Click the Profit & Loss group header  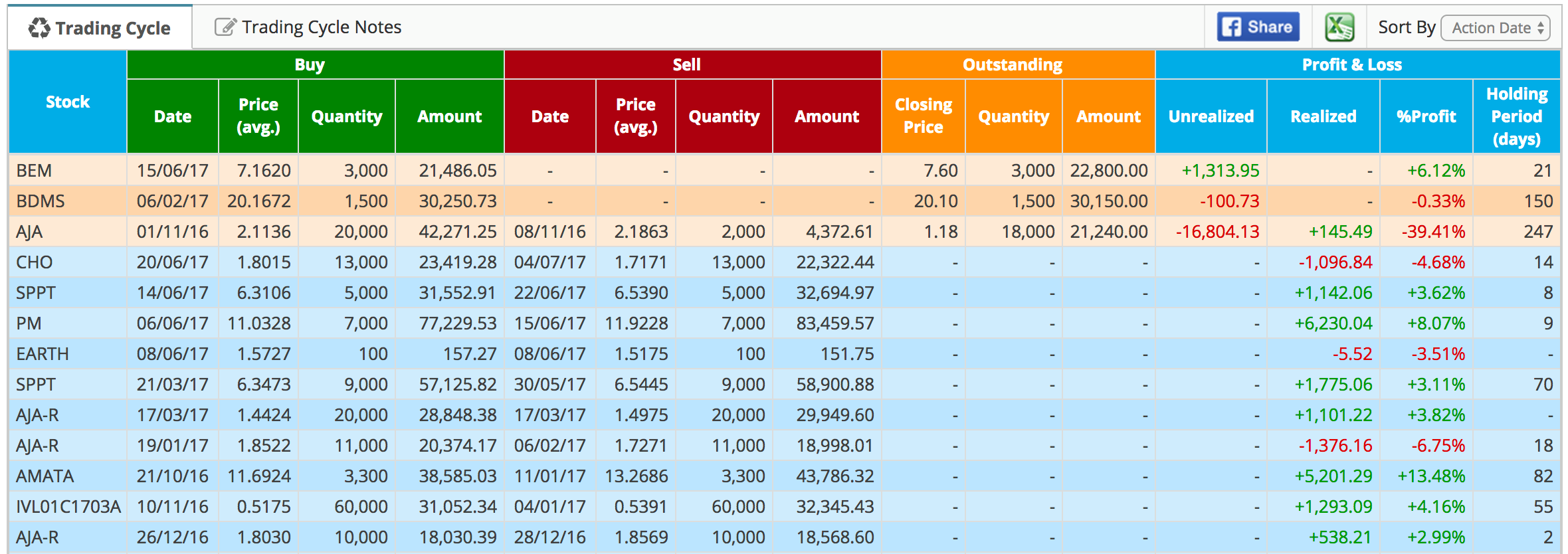tap(1357, 65)
